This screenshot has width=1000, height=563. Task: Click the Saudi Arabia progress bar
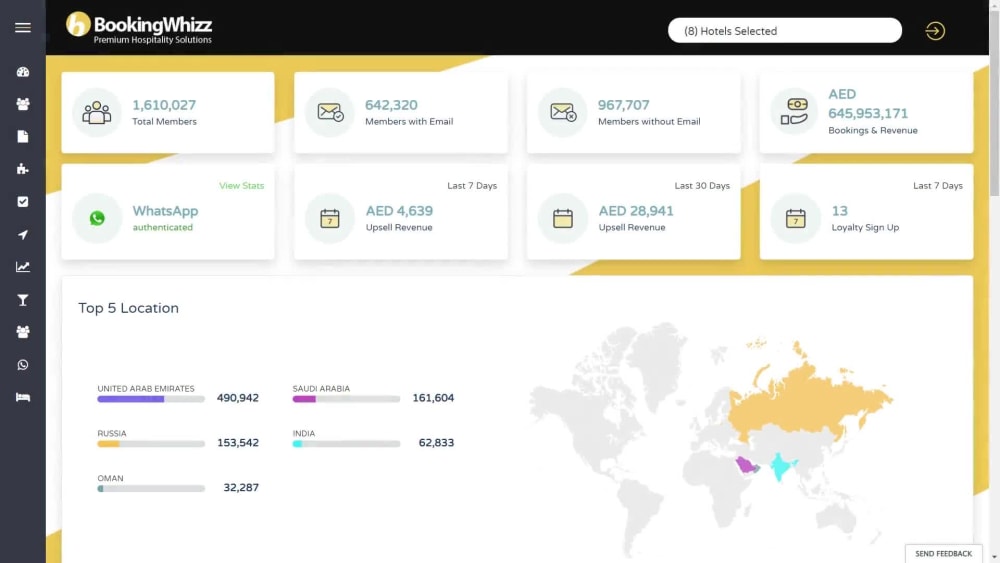coord(346,399)
